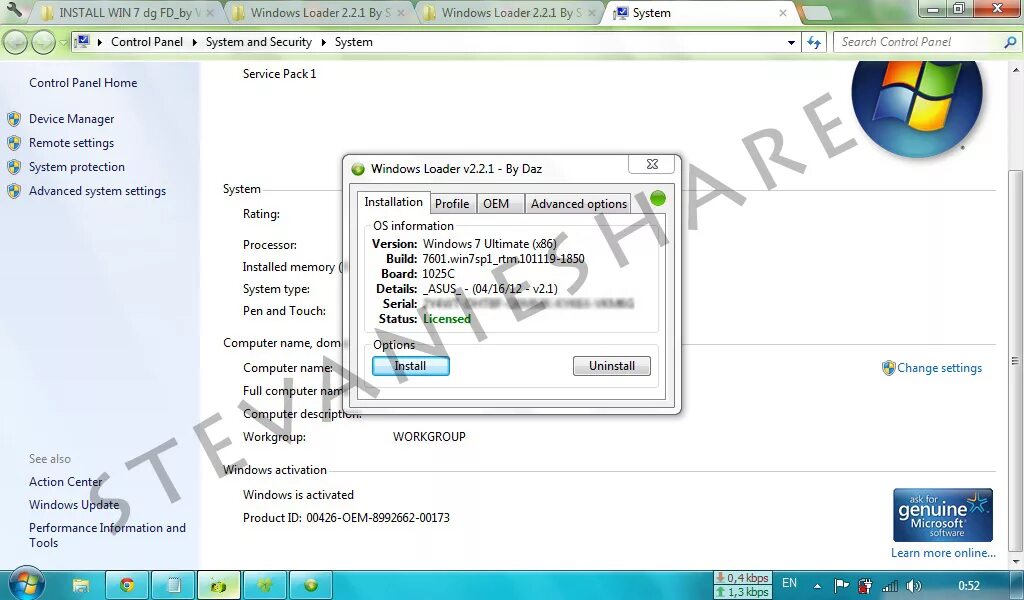Open Advanced system settings
Image resolution: width=1024 pixels, height=600 pixels.
tap(97, 191)
